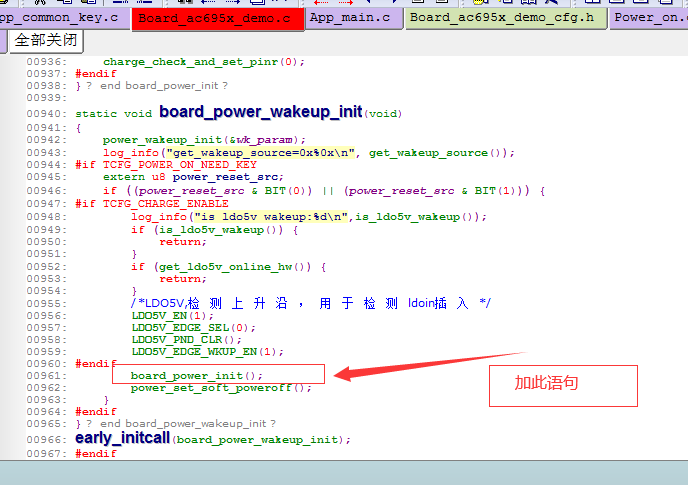
Task: Click line number 00946
Action: 47,191
